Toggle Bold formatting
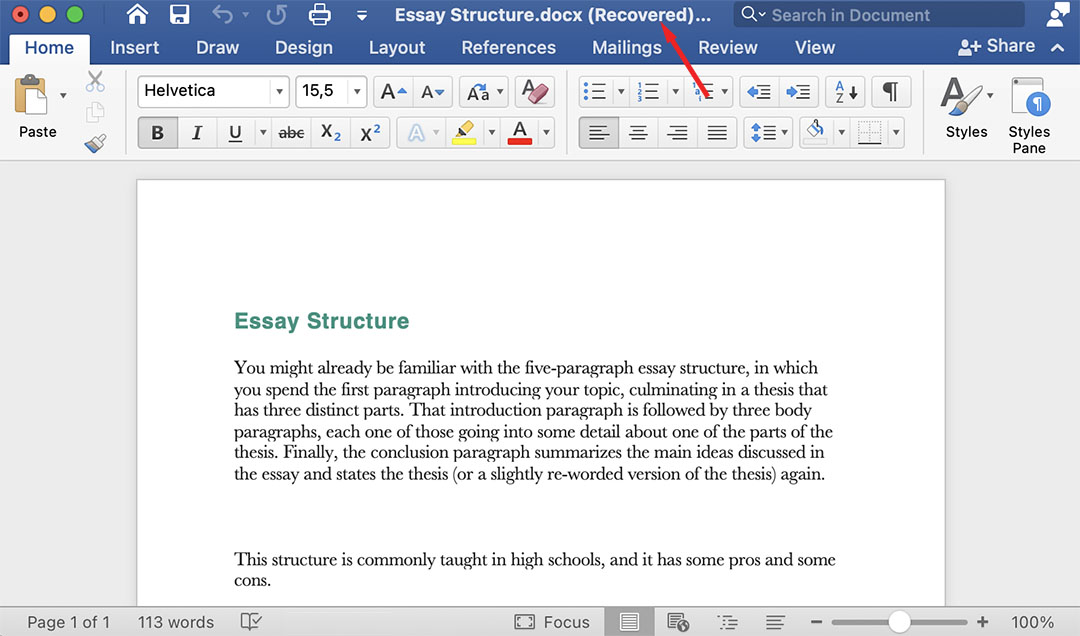The image size is (1080, 636). coord(157,132)
